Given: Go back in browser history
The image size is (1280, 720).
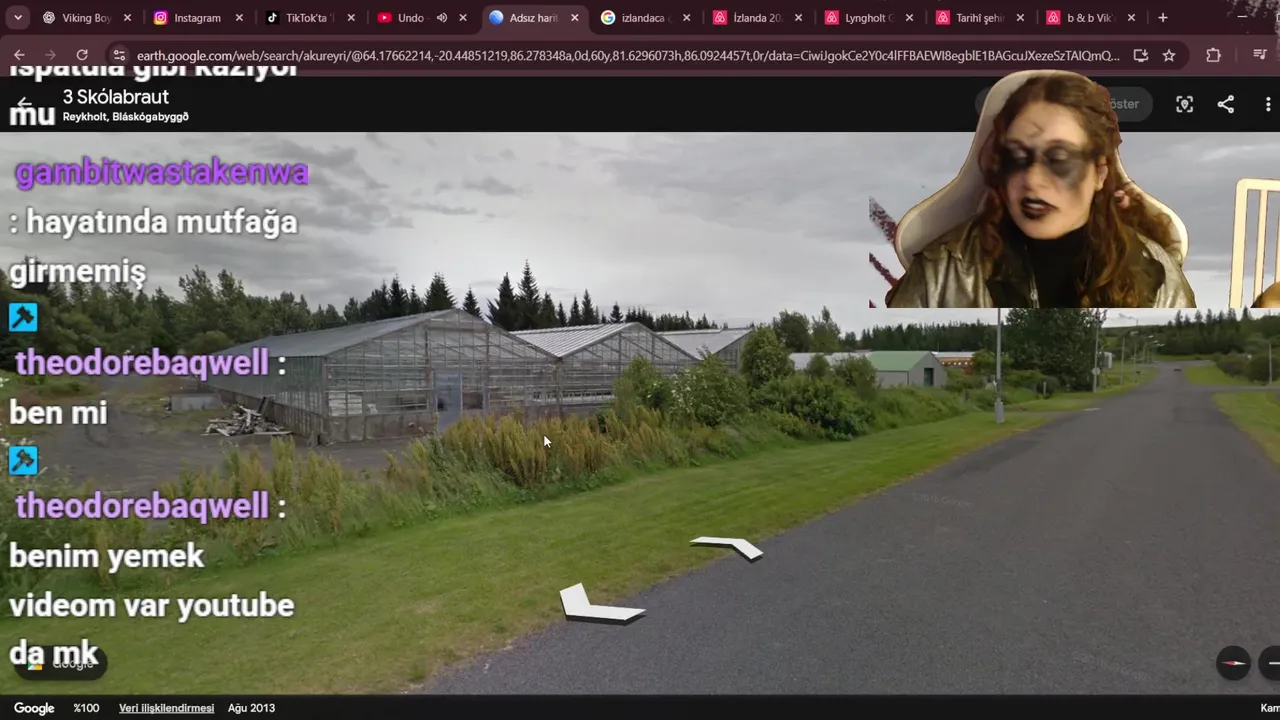Looking at the screenshot, I should 20,55.
